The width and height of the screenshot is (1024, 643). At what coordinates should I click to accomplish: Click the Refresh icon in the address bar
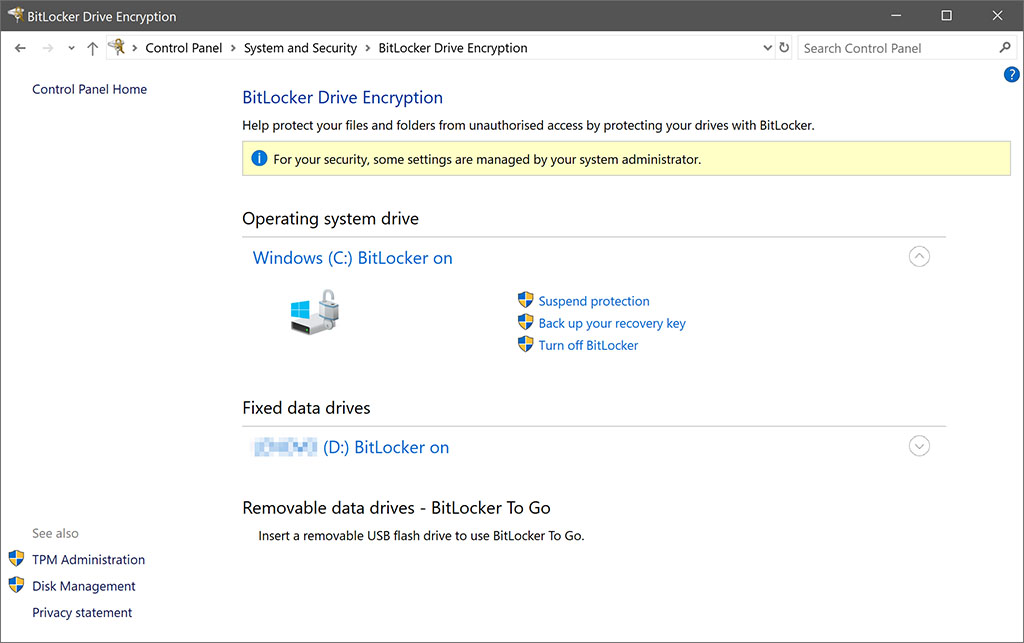[783, 47]
